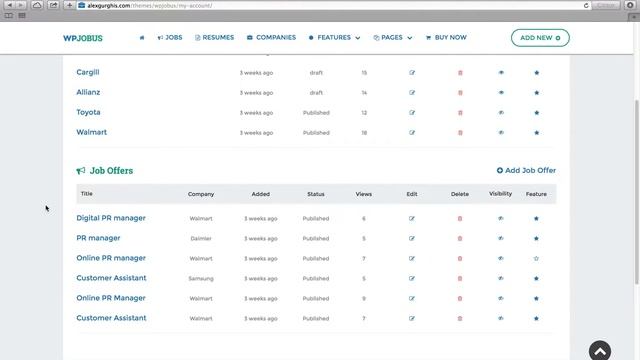
Task: Go to the Jobs menu item
Action: coord(170,38)
